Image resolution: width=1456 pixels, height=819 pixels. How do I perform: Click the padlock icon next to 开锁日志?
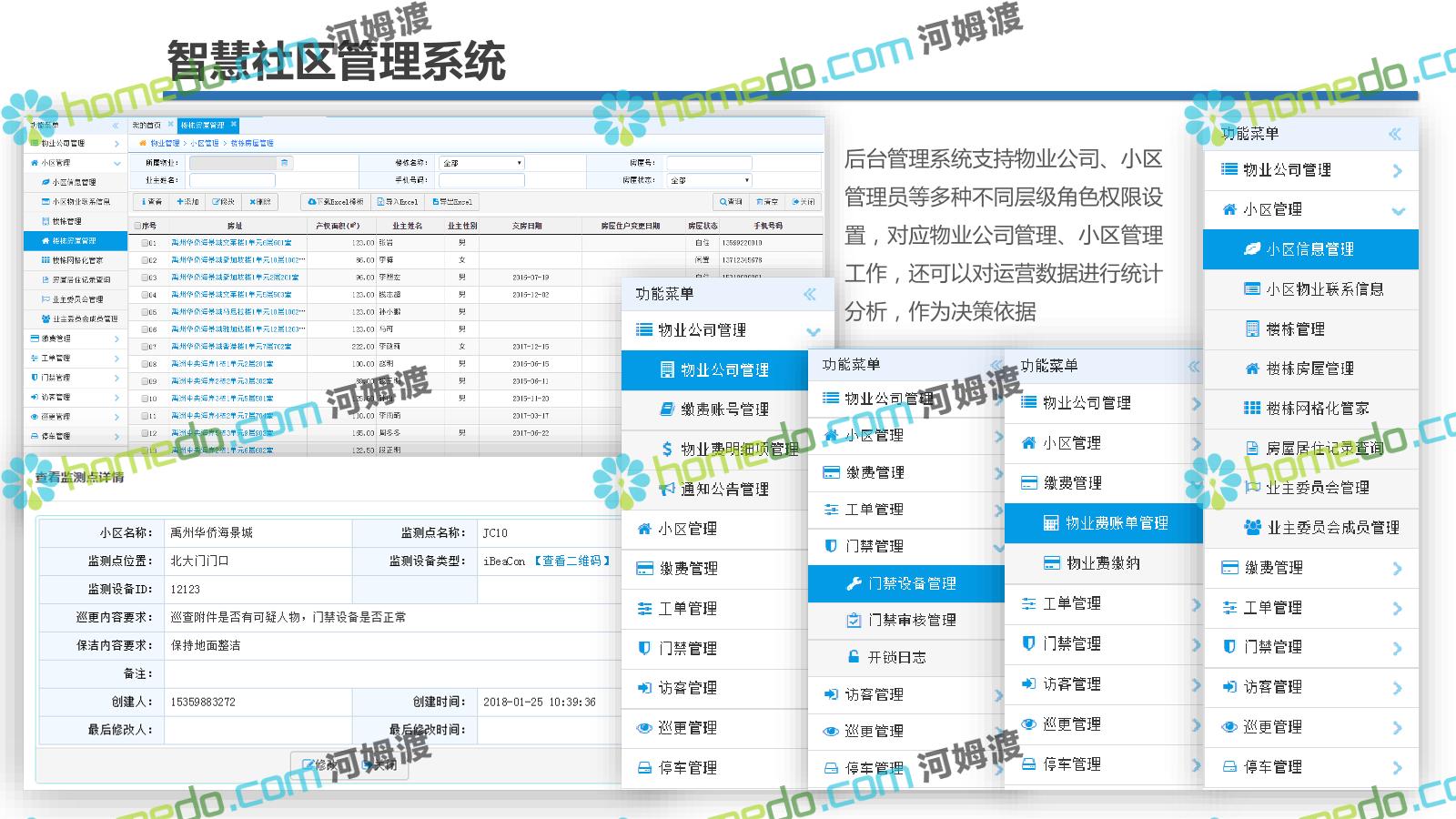click(854, 657)
